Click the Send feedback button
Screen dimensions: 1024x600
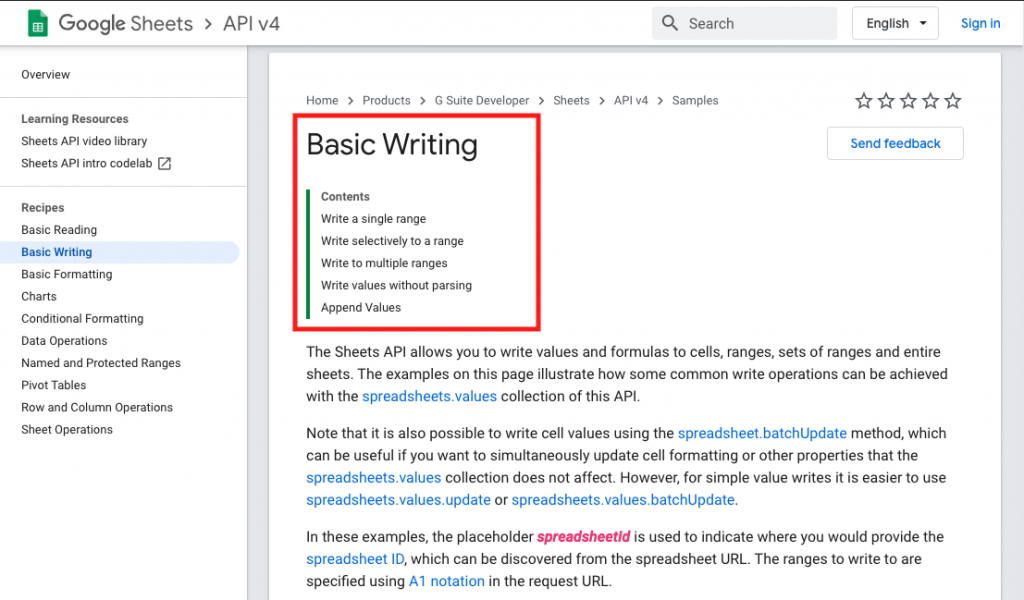click(895, 143)
